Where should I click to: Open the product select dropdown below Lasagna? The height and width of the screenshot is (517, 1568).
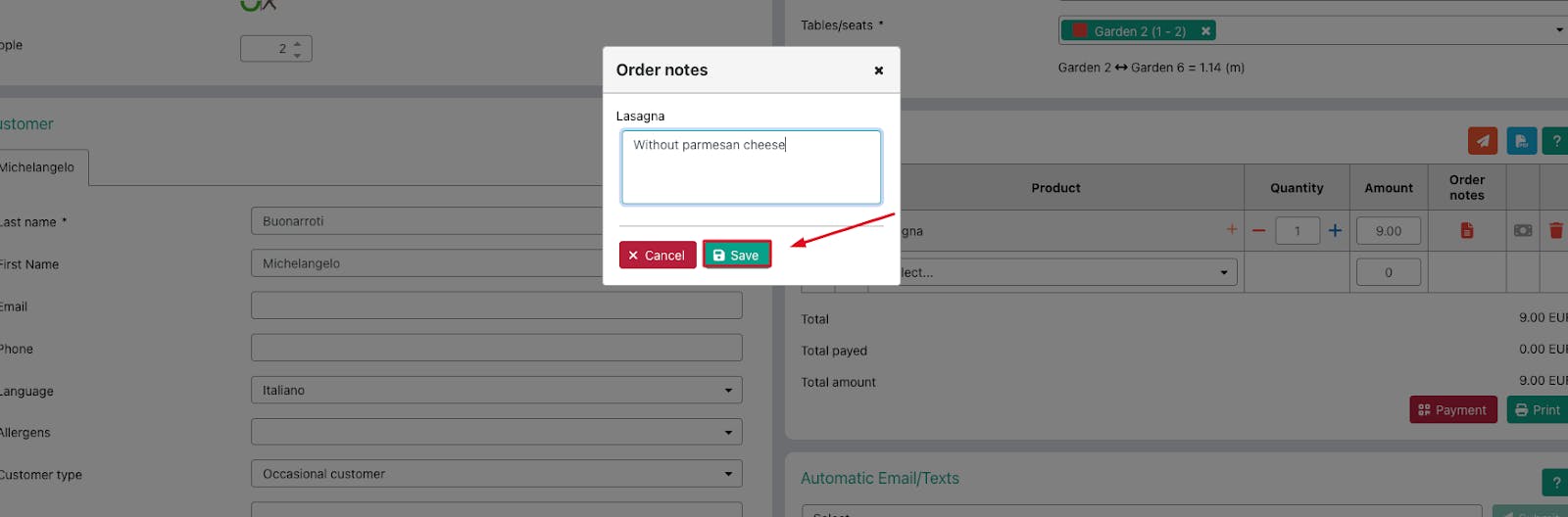click(1068, 272)
